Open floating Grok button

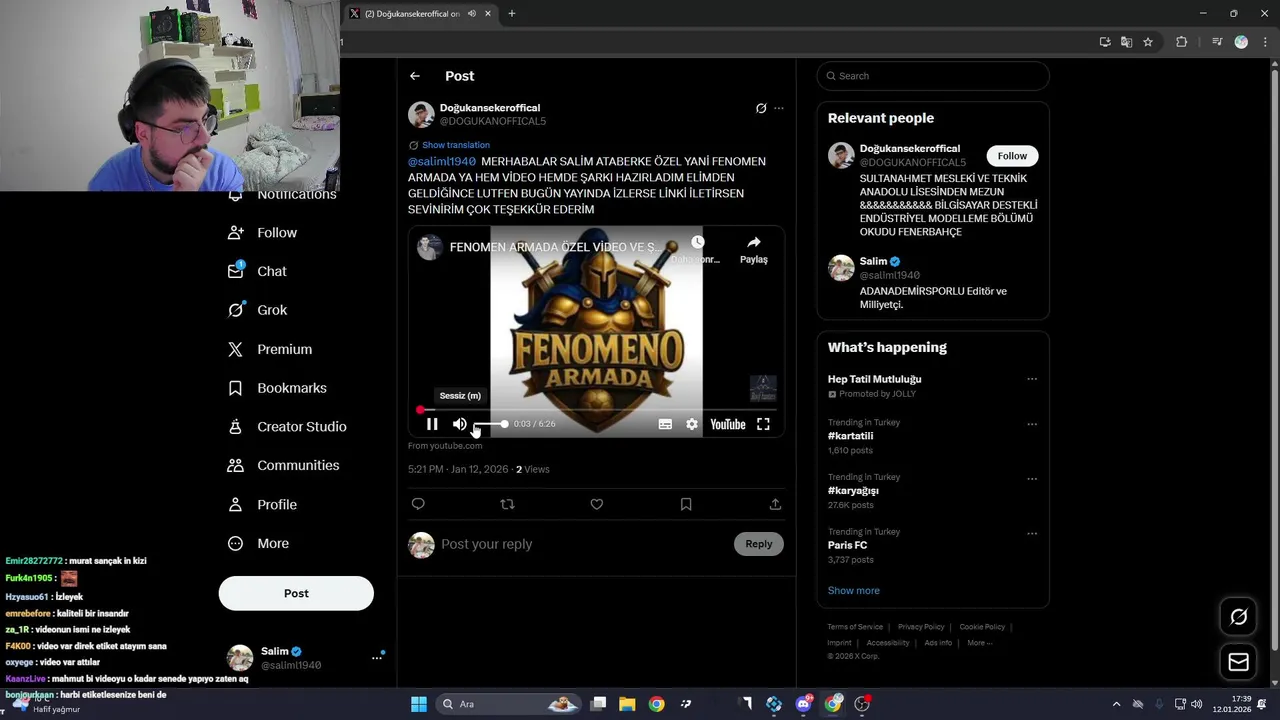1238,617
